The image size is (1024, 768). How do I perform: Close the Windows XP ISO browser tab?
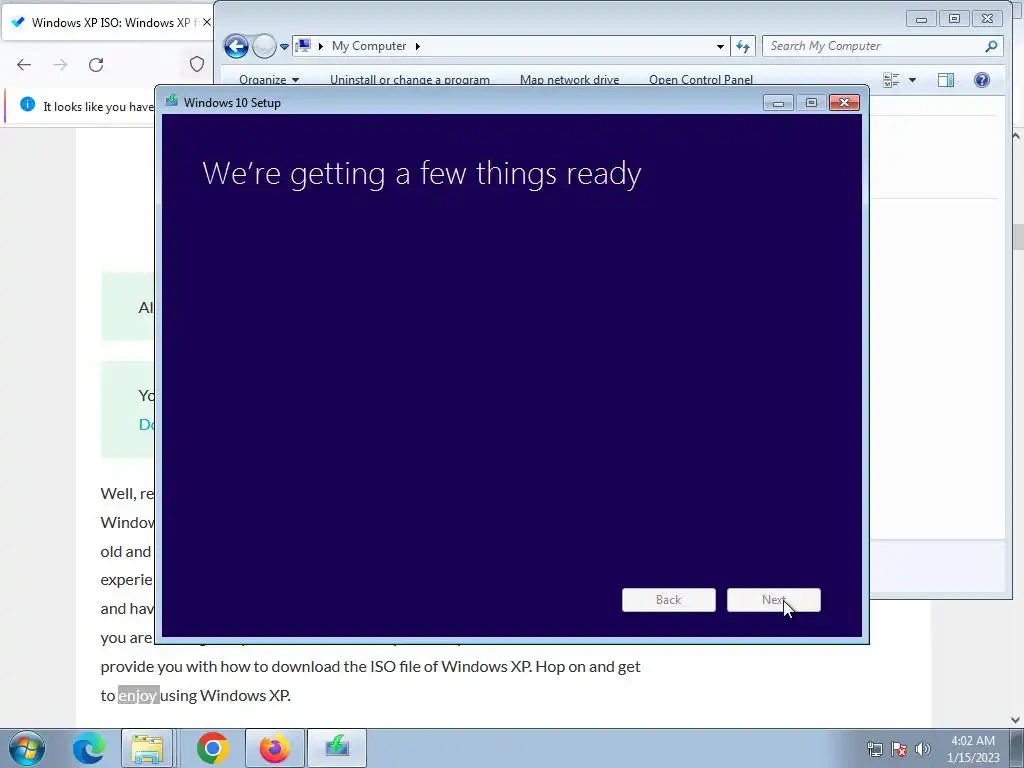click(x=206, y=22)
